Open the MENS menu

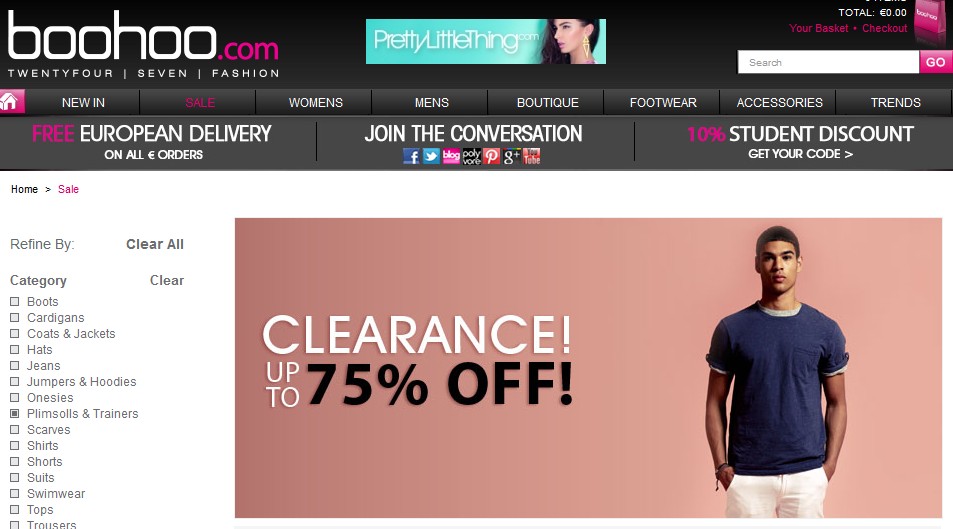pyautogui.click(x=432, y=103)
